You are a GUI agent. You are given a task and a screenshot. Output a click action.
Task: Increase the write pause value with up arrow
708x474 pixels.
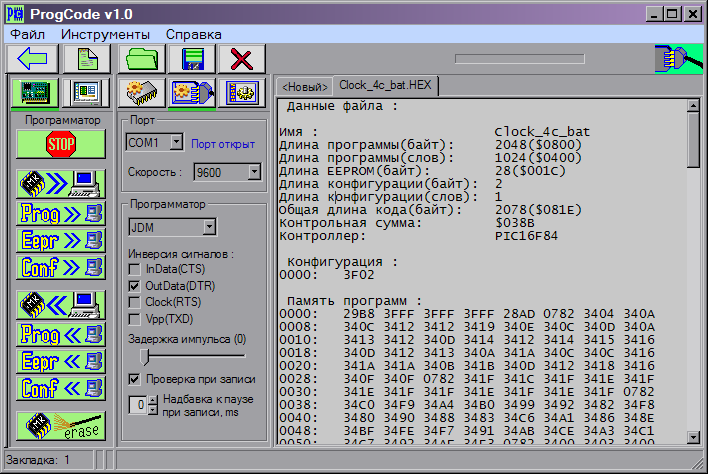(153, 400)
